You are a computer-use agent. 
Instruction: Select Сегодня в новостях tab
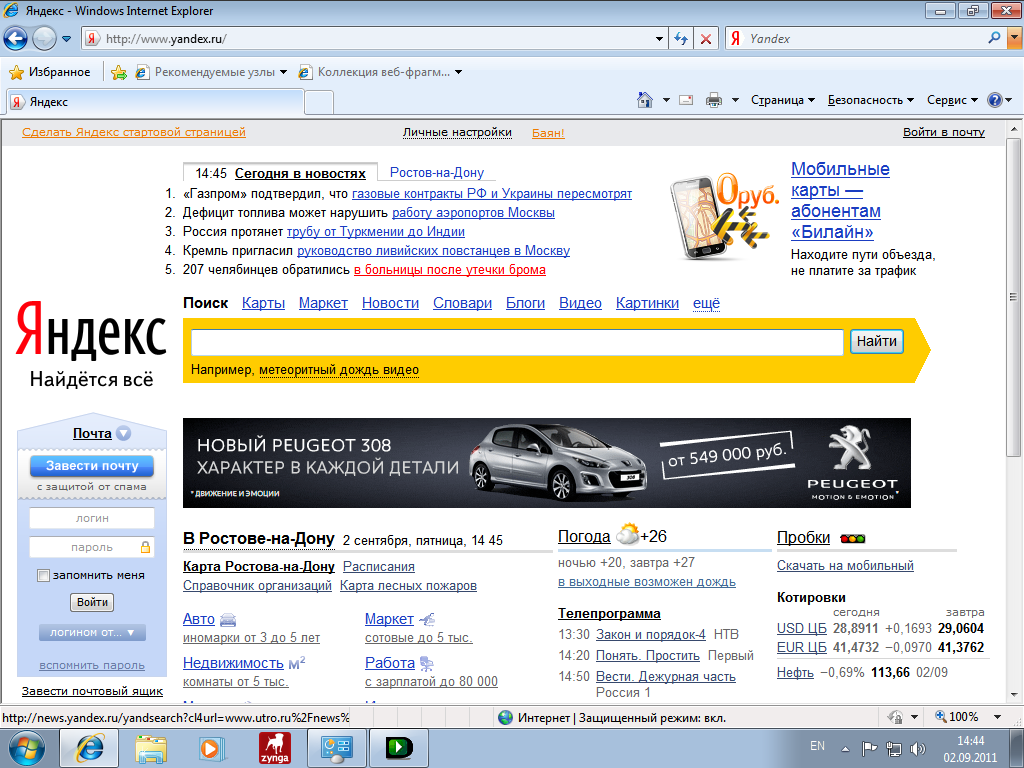pyautogui.click(x=300, y=173)
